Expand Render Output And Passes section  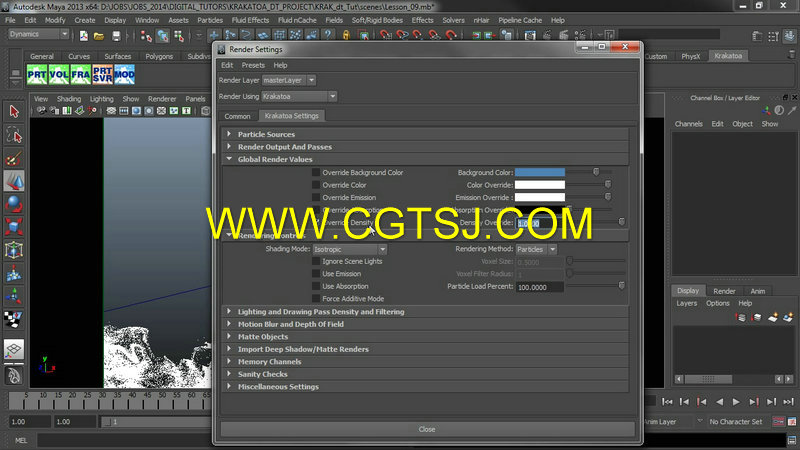coord(229,146)
